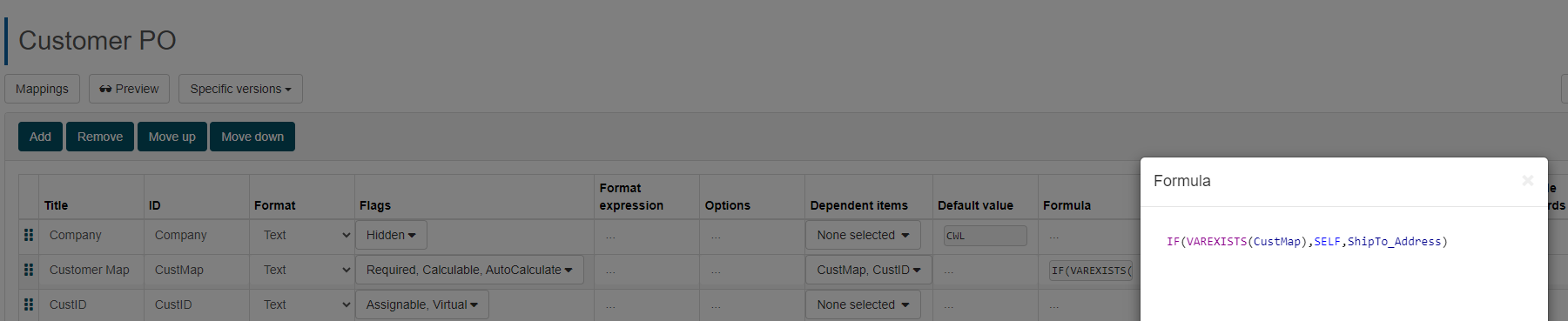Open the CustMap, CustID dependent items dropdown
This screenshot has width=1568, height=321.
point(869,270)
